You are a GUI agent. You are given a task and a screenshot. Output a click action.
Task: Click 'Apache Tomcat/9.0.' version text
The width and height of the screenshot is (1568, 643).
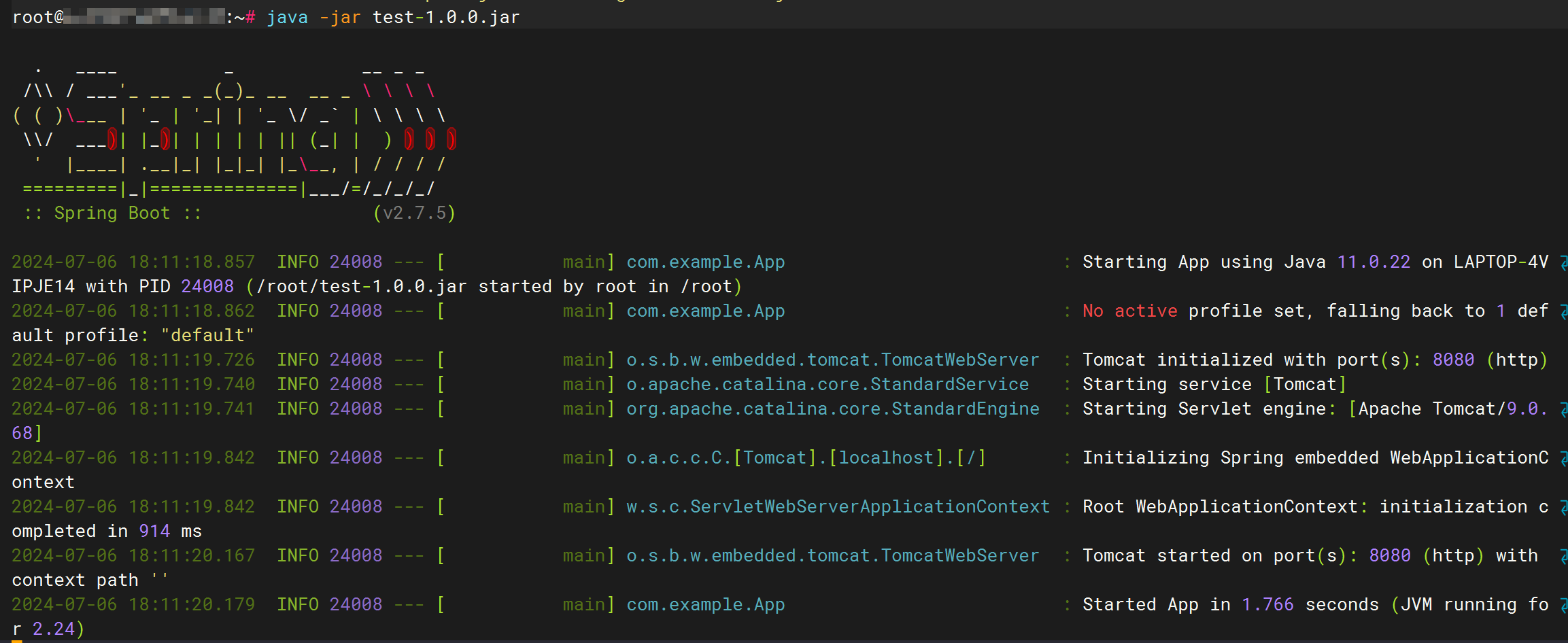[x=1453, y=409]
